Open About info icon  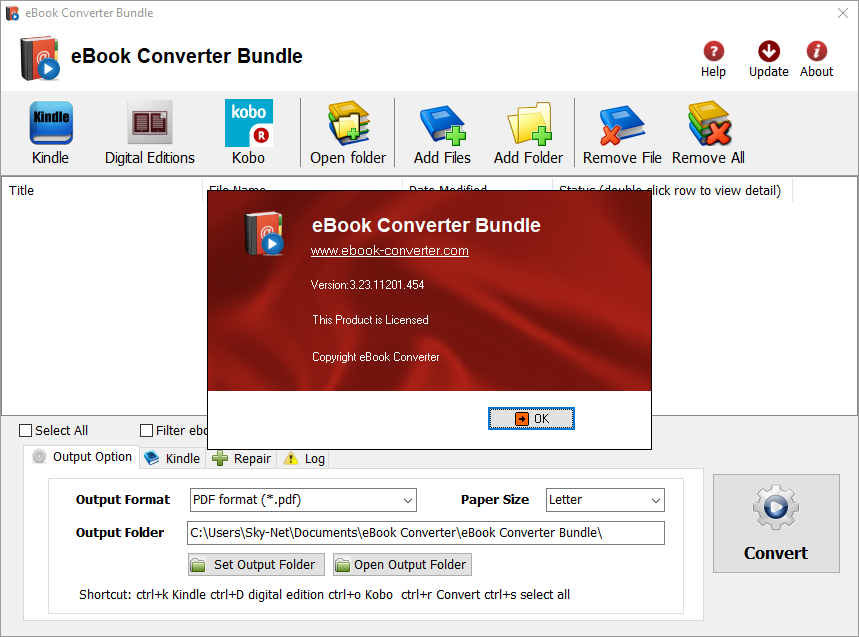click(816, 51)
